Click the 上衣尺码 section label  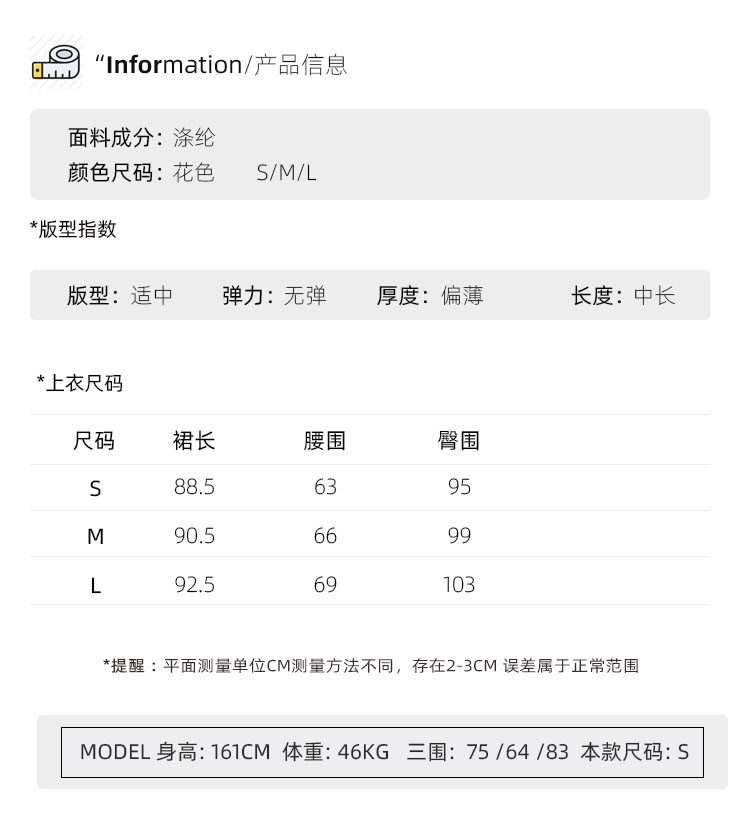point(80,383)
